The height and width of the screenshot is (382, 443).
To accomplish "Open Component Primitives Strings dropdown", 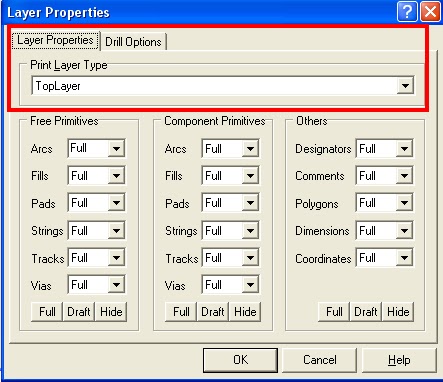I will pyautogui.click(x=250, y=230).
